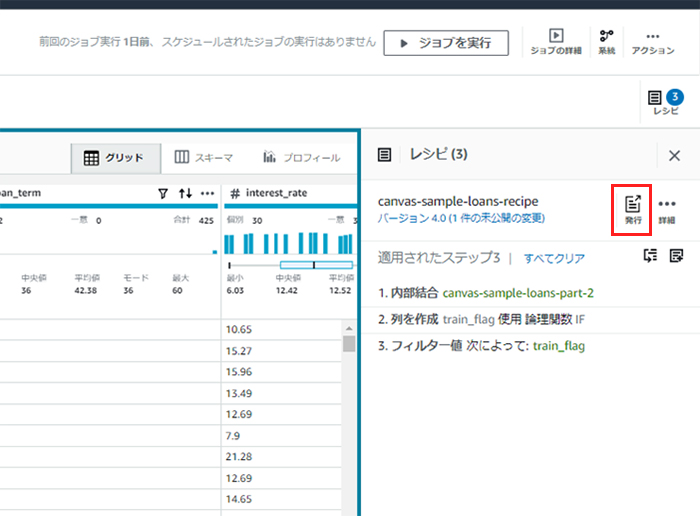The height and width of the screenshot is (516, 700).
Task: Open ジョブの詳細 job details icon
Action: pyautogui.click(x=556, y=42)
